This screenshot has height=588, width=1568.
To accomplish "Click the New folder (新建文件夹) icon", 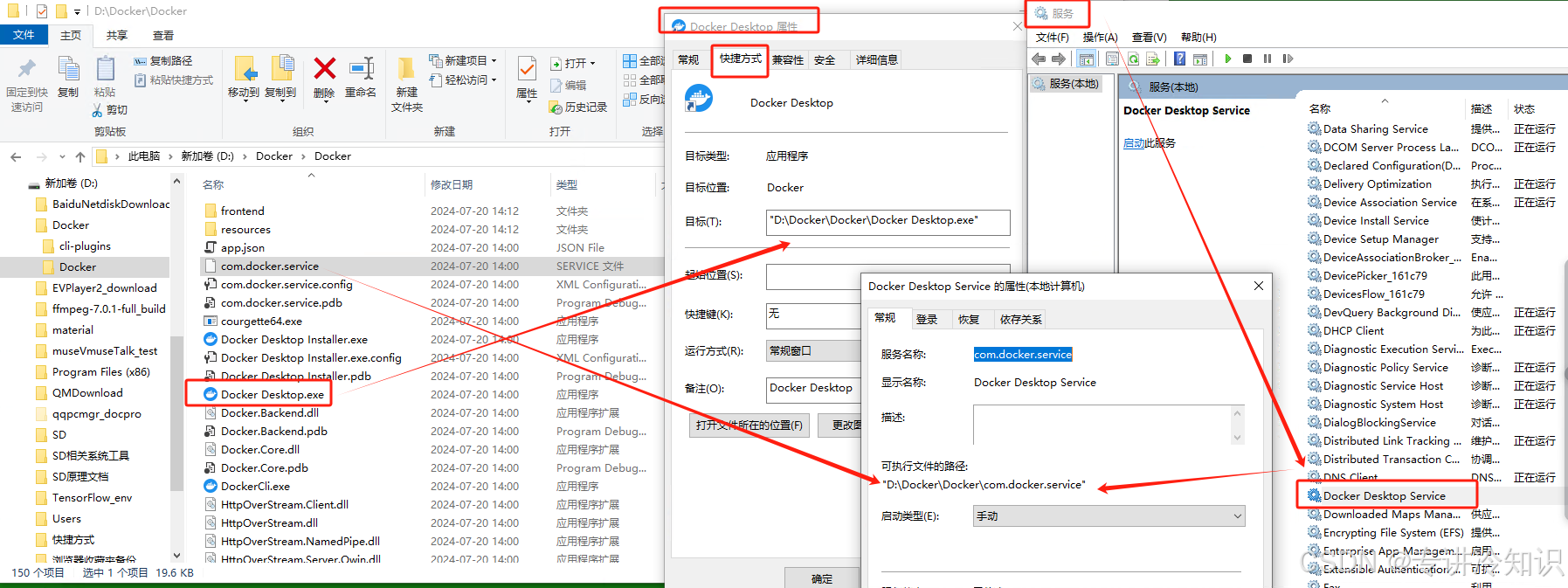I will [x=406, y=69].
